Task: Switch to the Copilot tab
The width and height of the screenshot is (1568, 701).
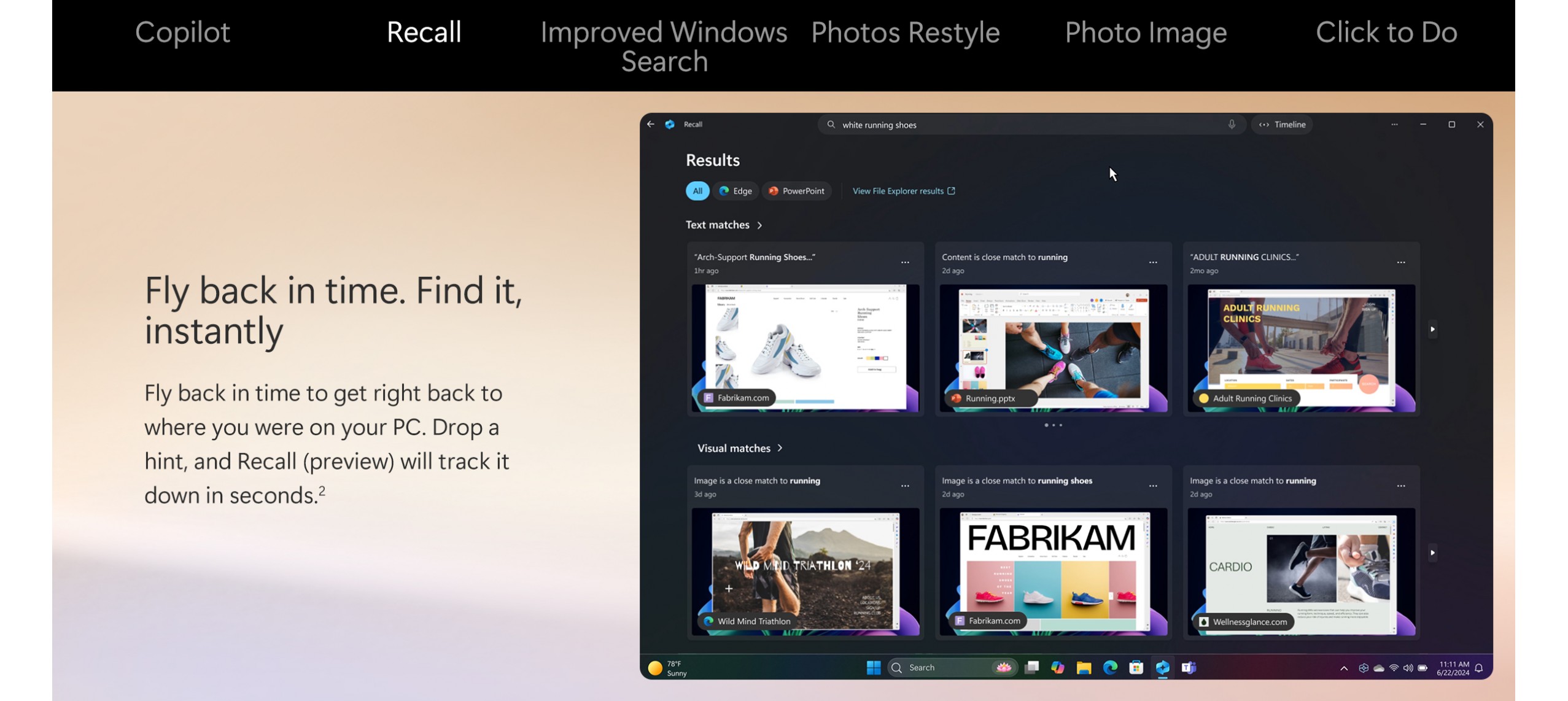Action: (x=182, y=32)
